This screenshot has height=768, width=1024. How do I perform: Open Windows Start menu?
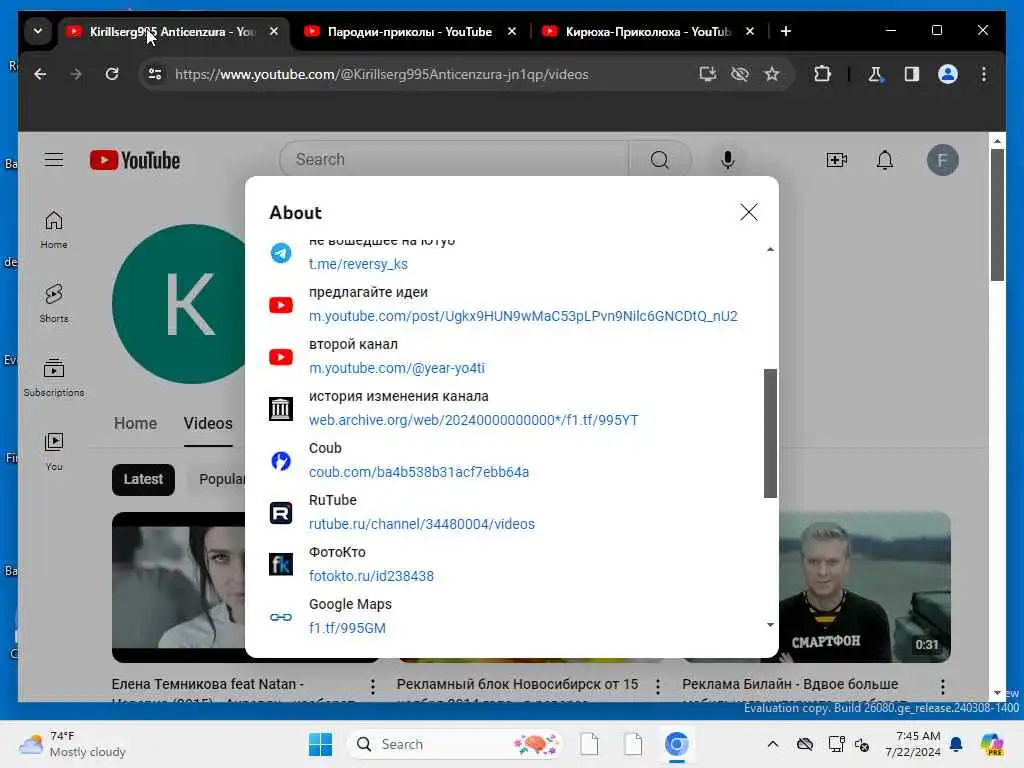[320, 744]
